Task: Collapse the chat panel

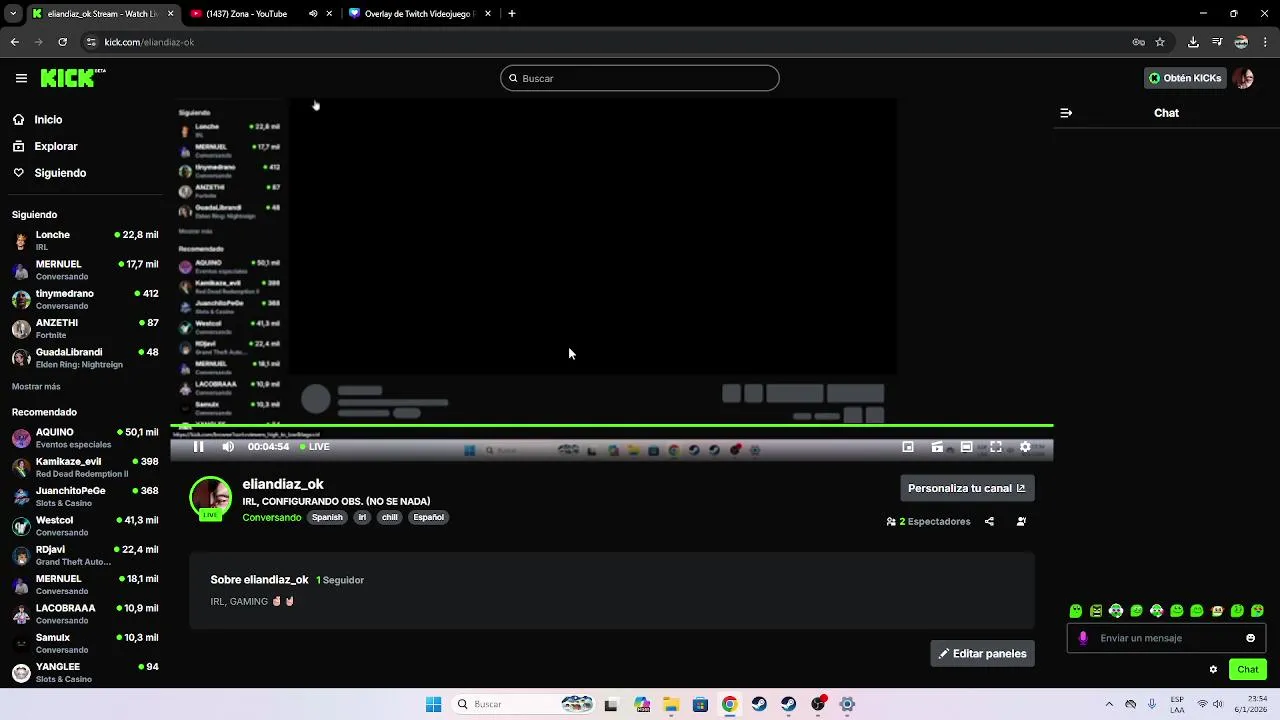Action: 1066,113
